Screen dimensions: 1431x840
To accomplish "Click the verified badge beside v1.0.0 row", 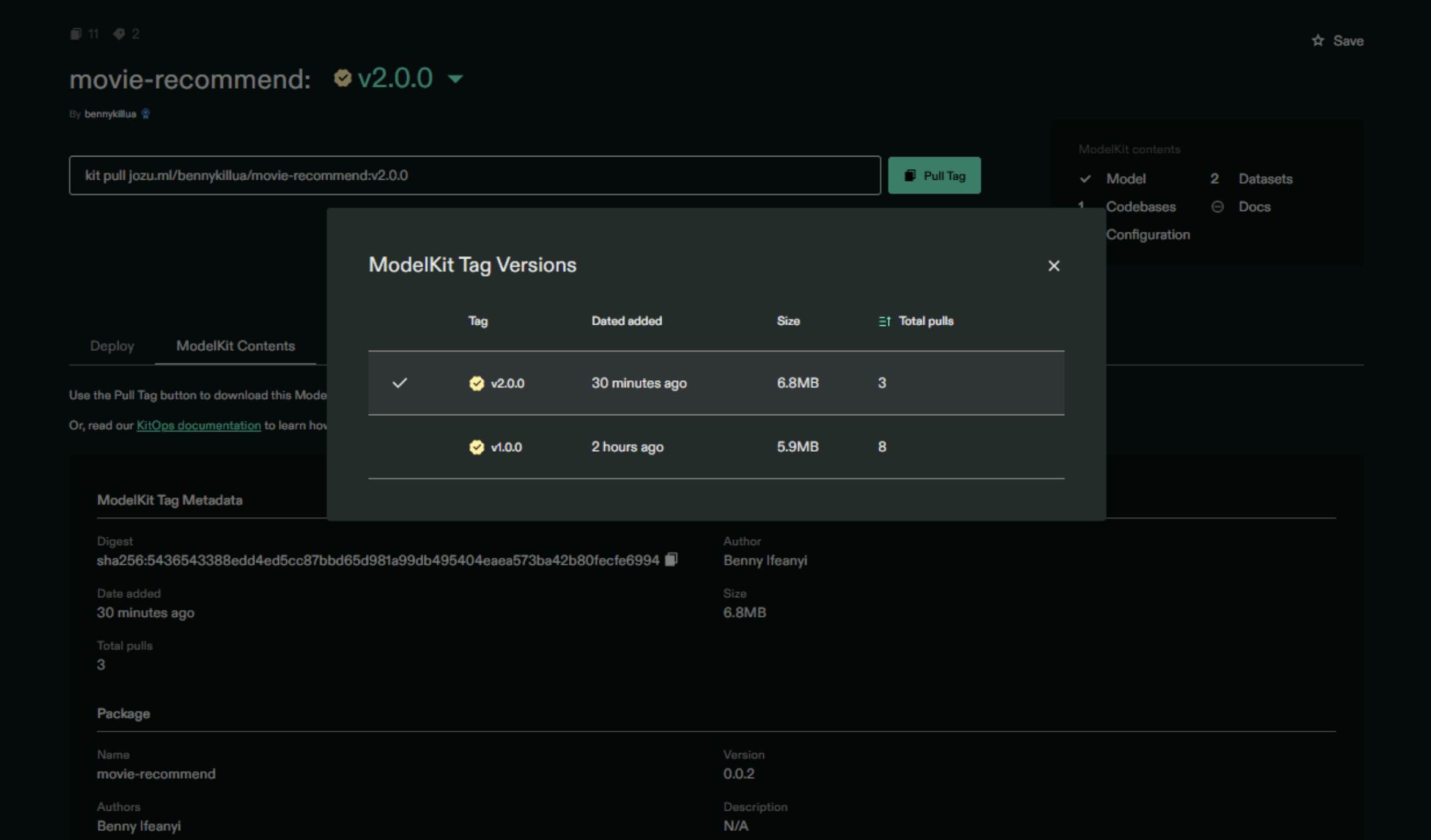I will 476,448.
